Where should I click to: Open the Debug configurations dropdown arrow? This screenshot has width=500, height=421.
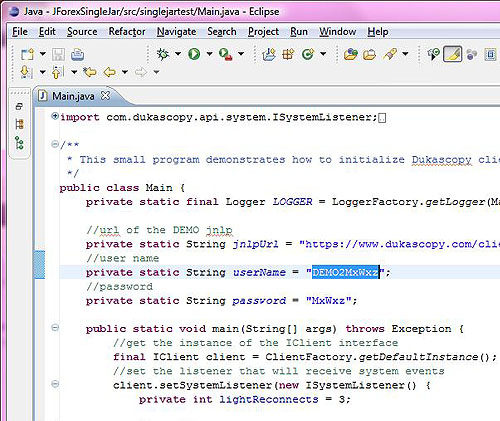[178, 54]
